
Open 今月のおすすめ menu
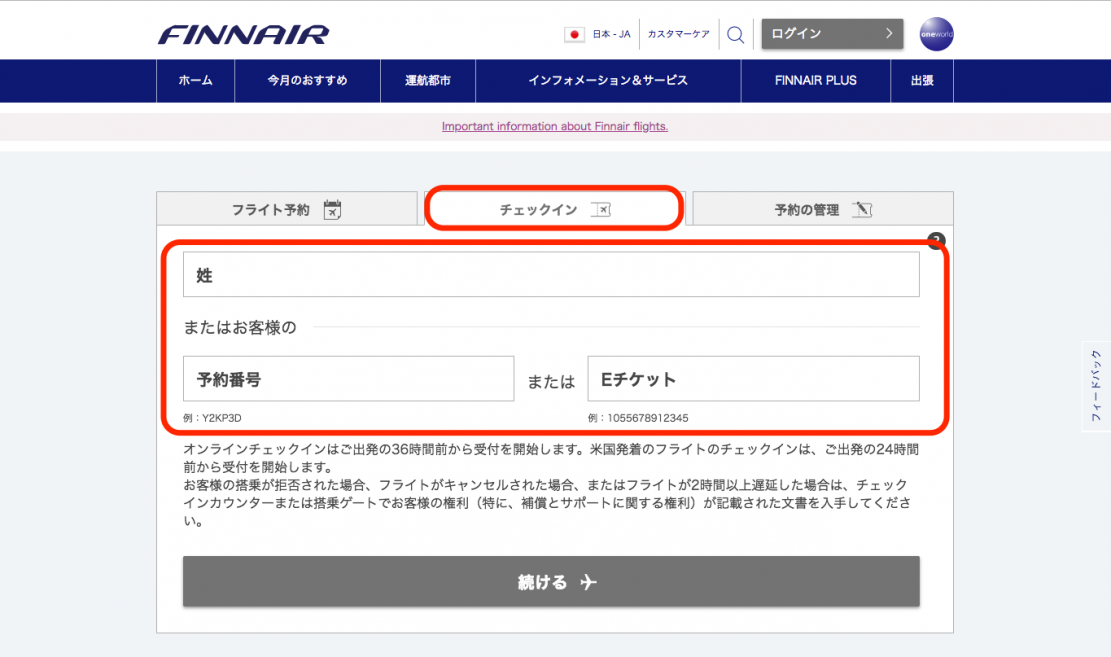point(308,81)
